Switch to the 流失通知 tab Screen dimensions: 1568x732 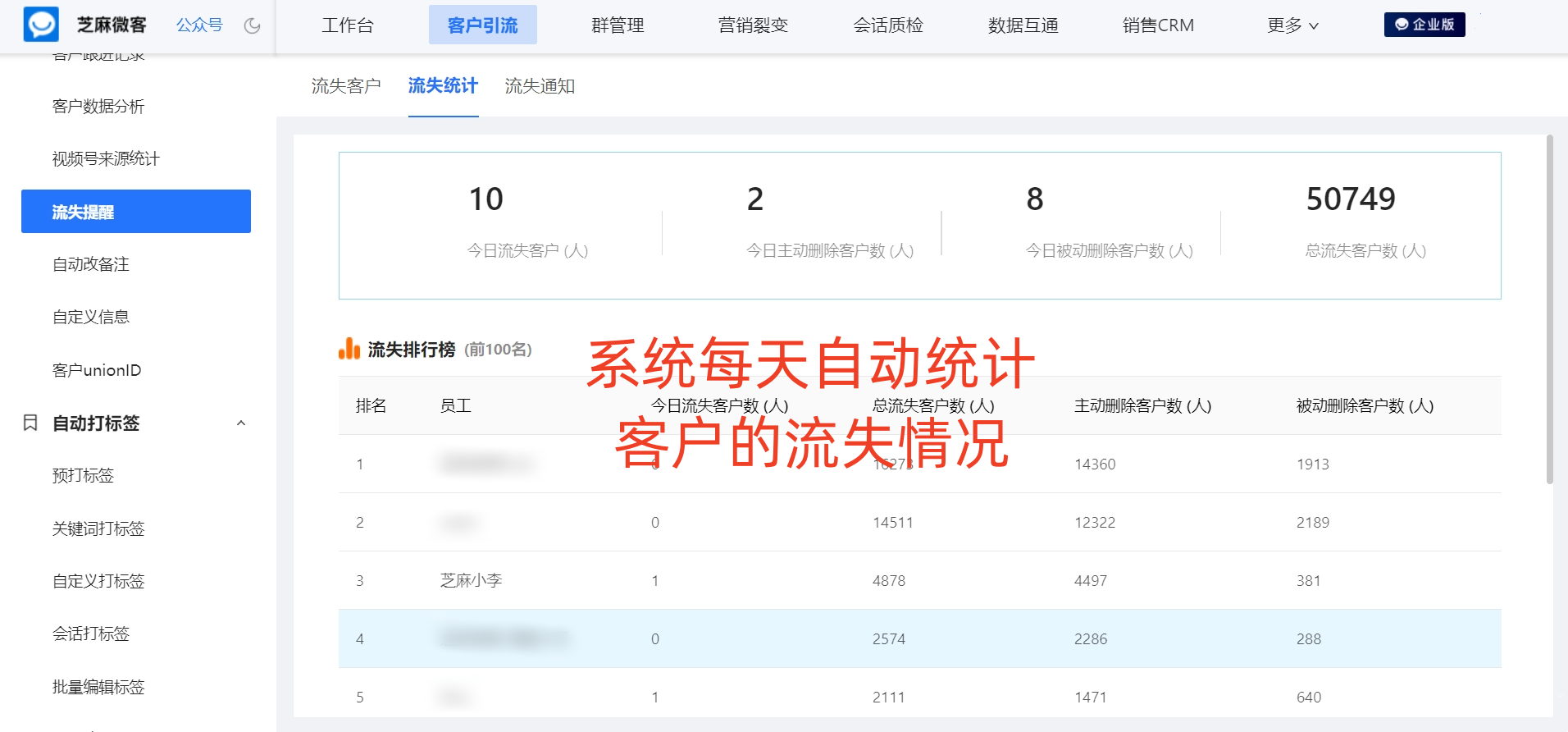[x=540, y=86]
